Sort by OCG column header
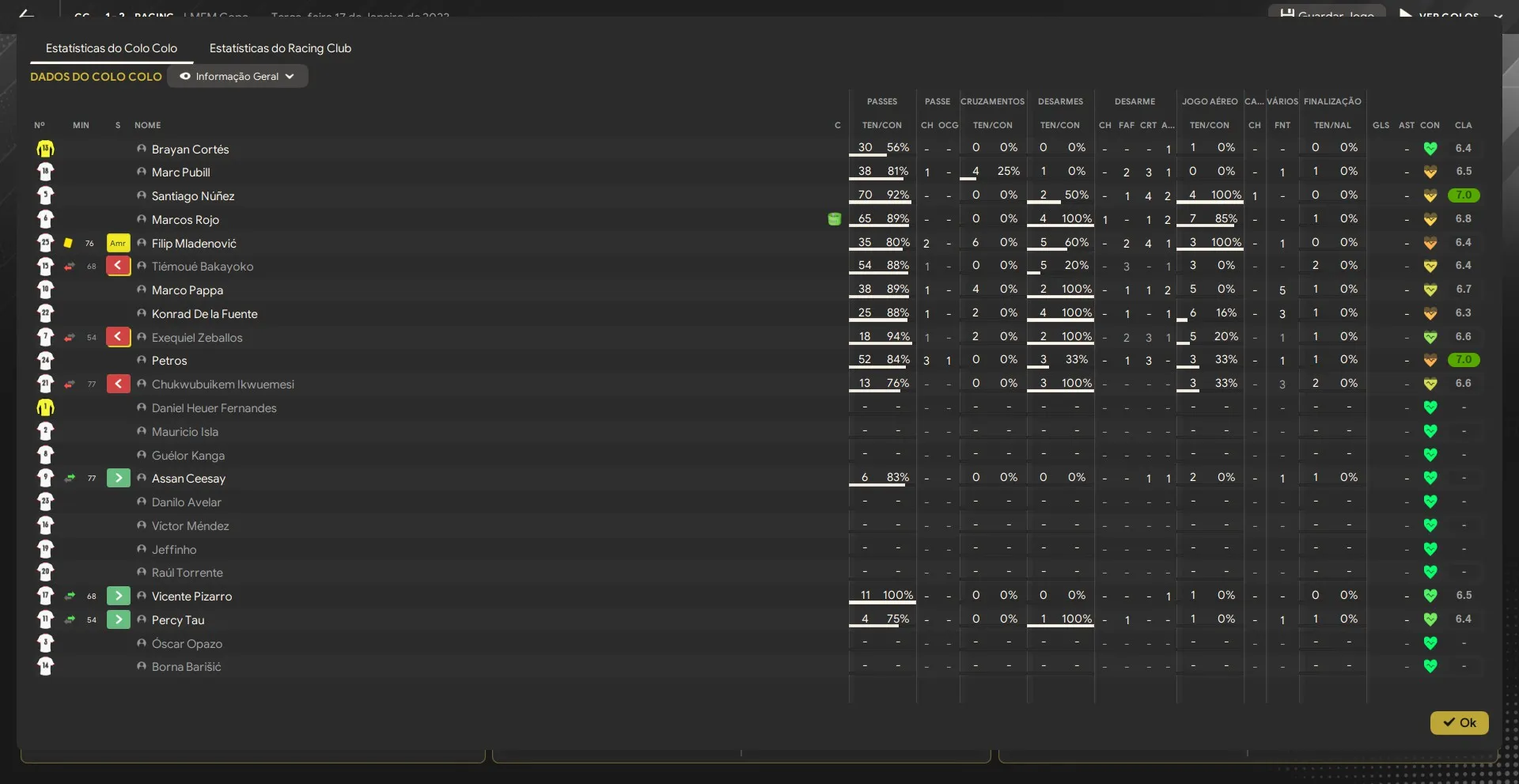1519x784 pixels. (948, 125)
